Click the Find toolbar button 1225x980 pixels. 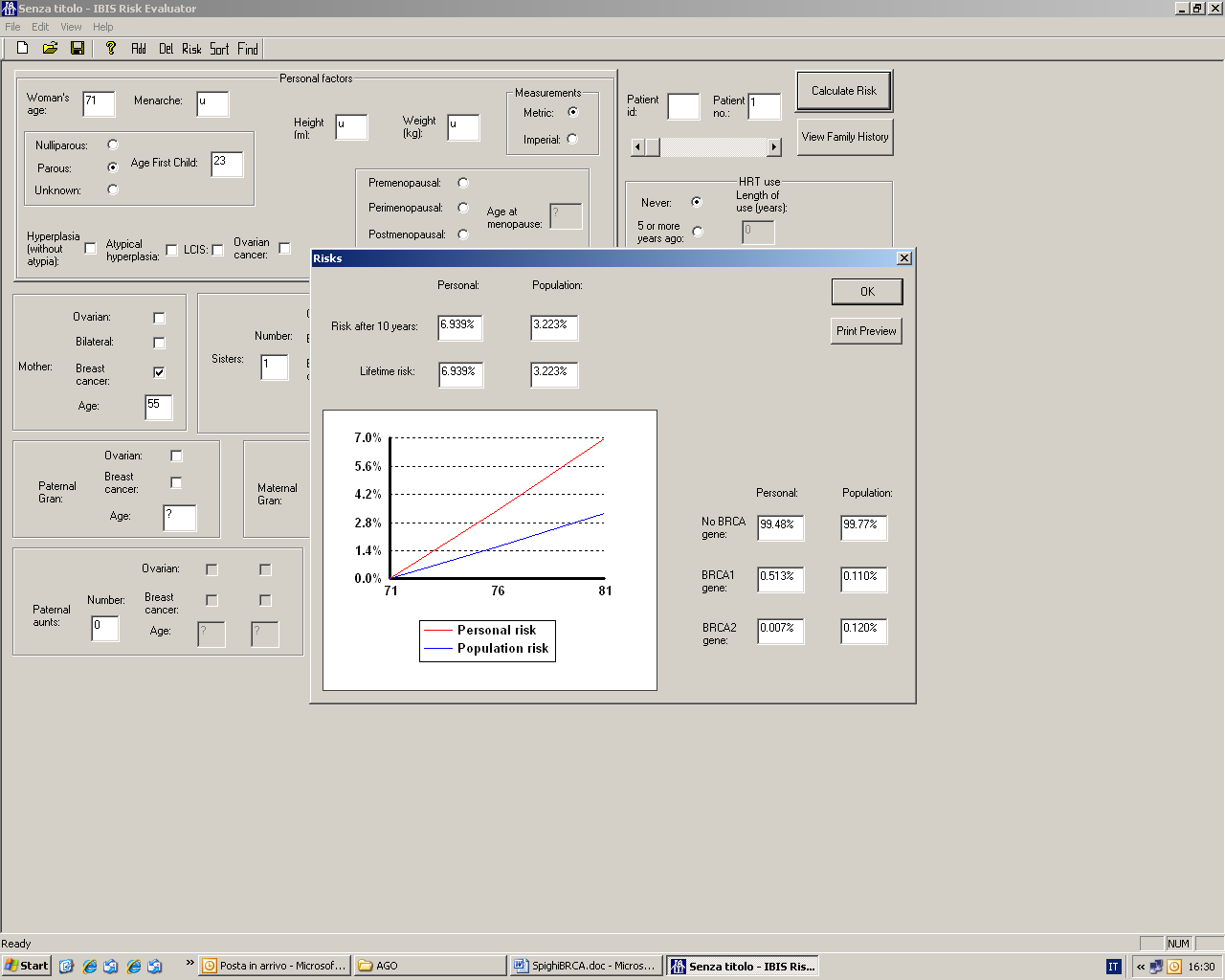[x=248, y=49]
